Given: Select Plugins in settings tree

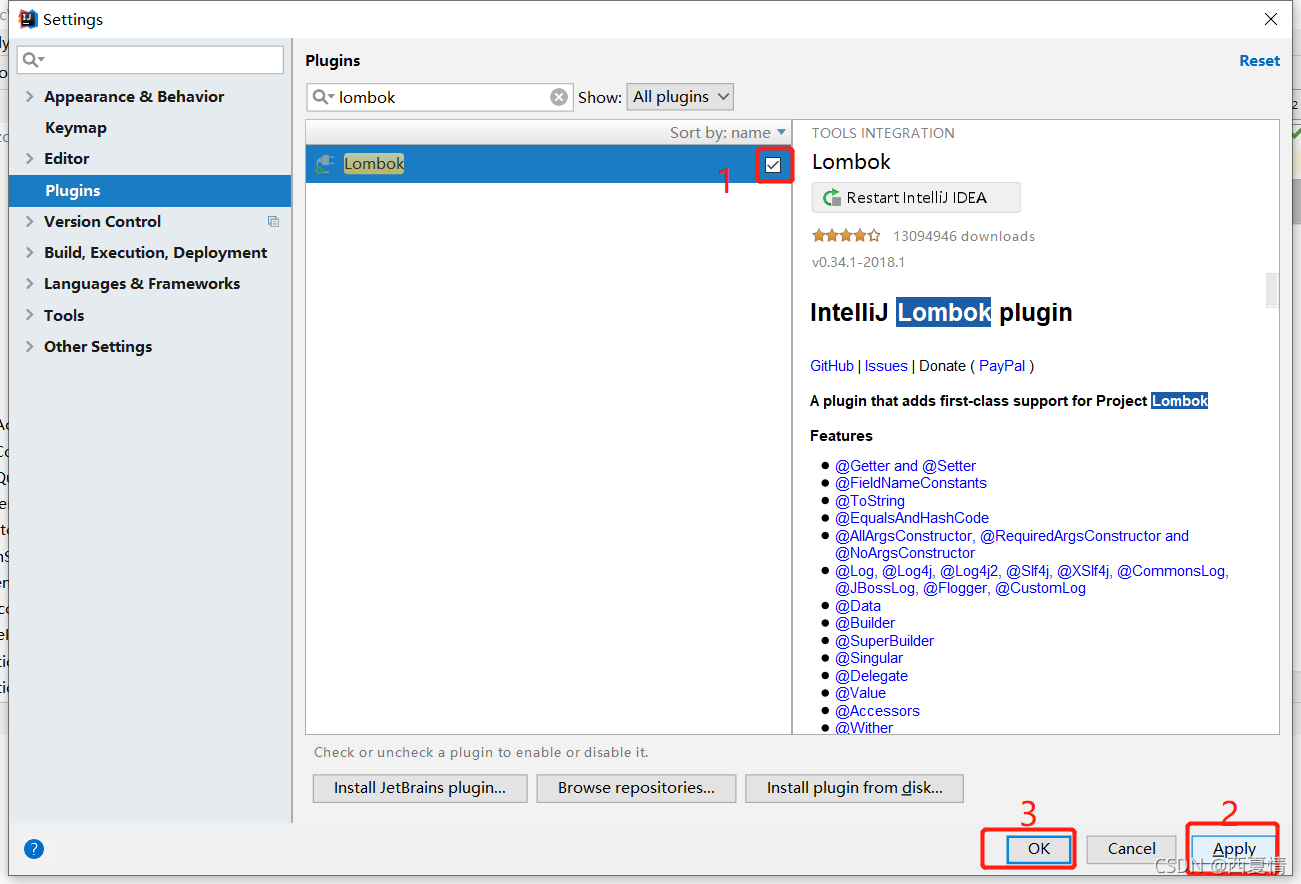Looking at the screenshot, I should coord(150,190).
